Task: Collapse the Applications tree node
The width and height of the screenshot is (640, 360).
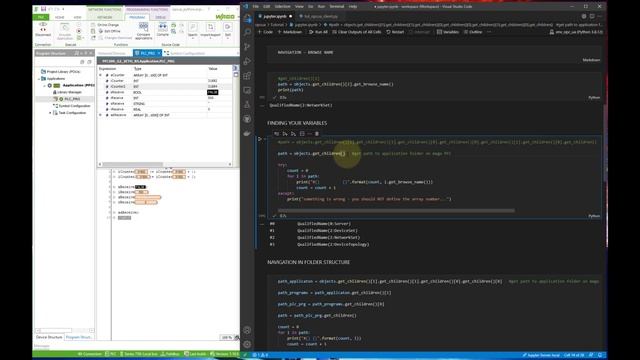Action: click(39, 78)
